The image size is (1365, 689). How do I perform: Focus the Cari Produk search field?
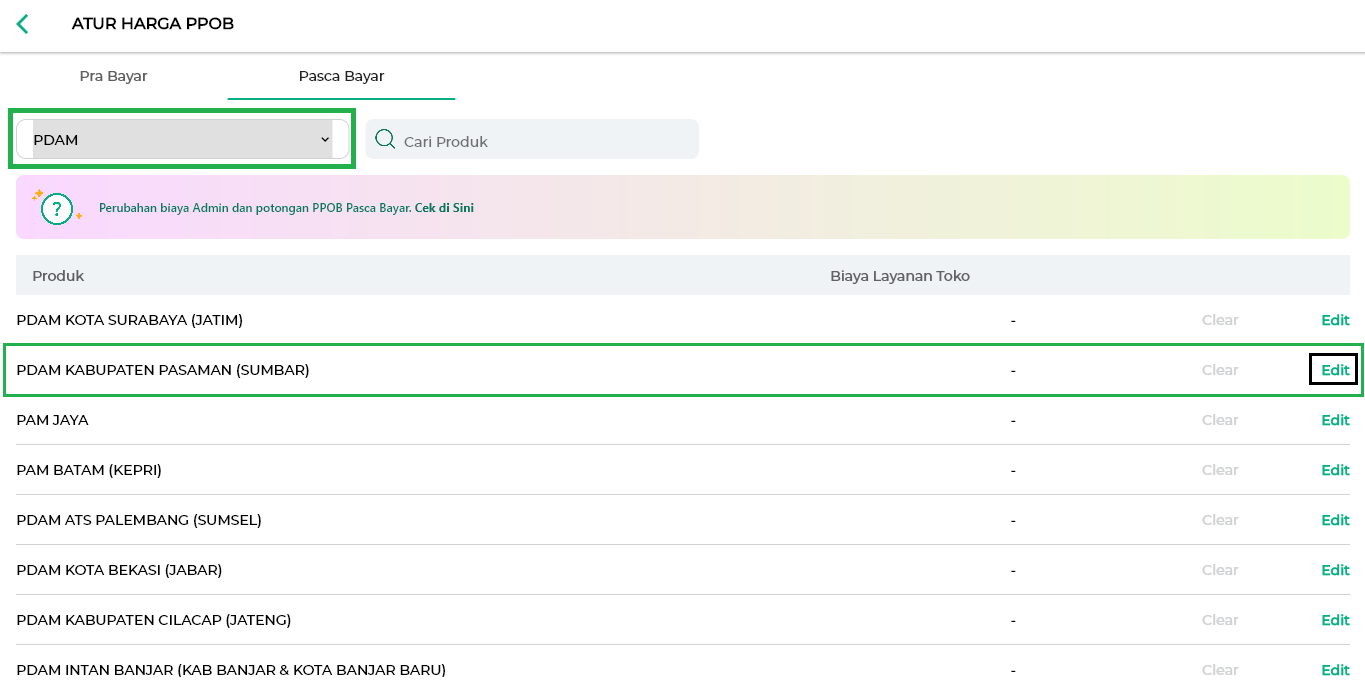tap(532, 139)
